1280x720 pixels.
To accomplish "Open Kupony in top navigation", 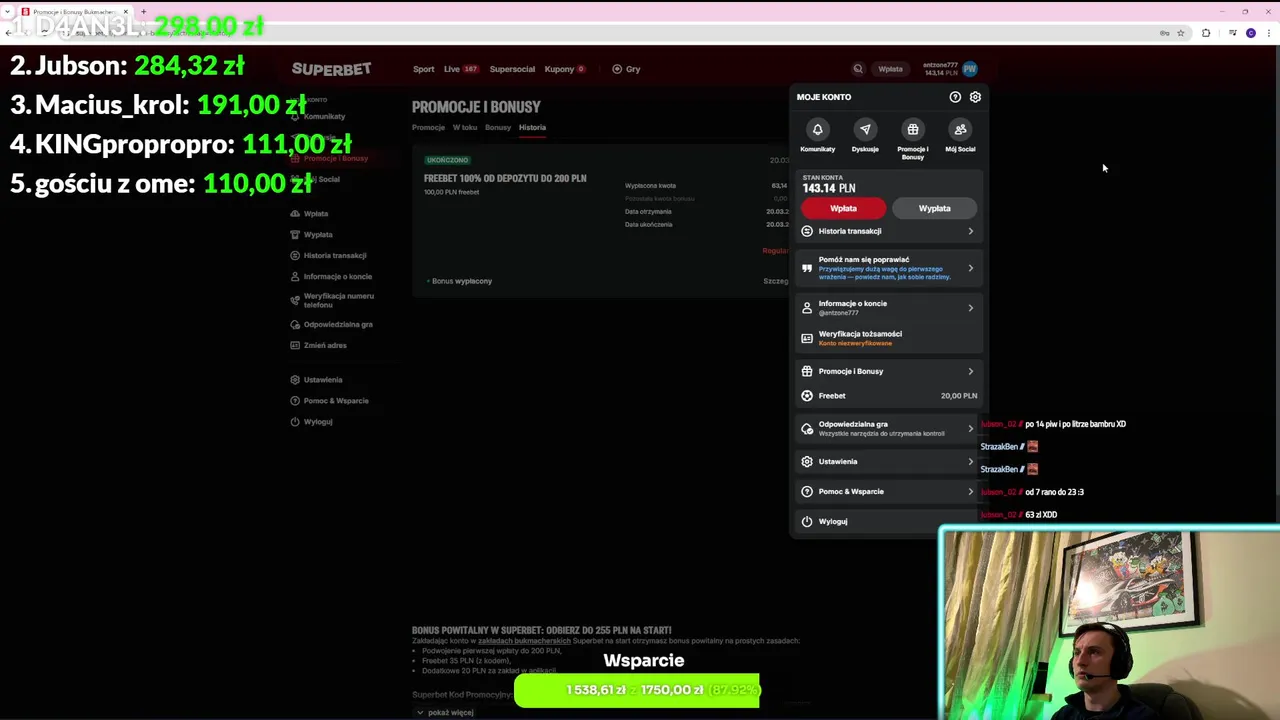I will coord(564,69).
